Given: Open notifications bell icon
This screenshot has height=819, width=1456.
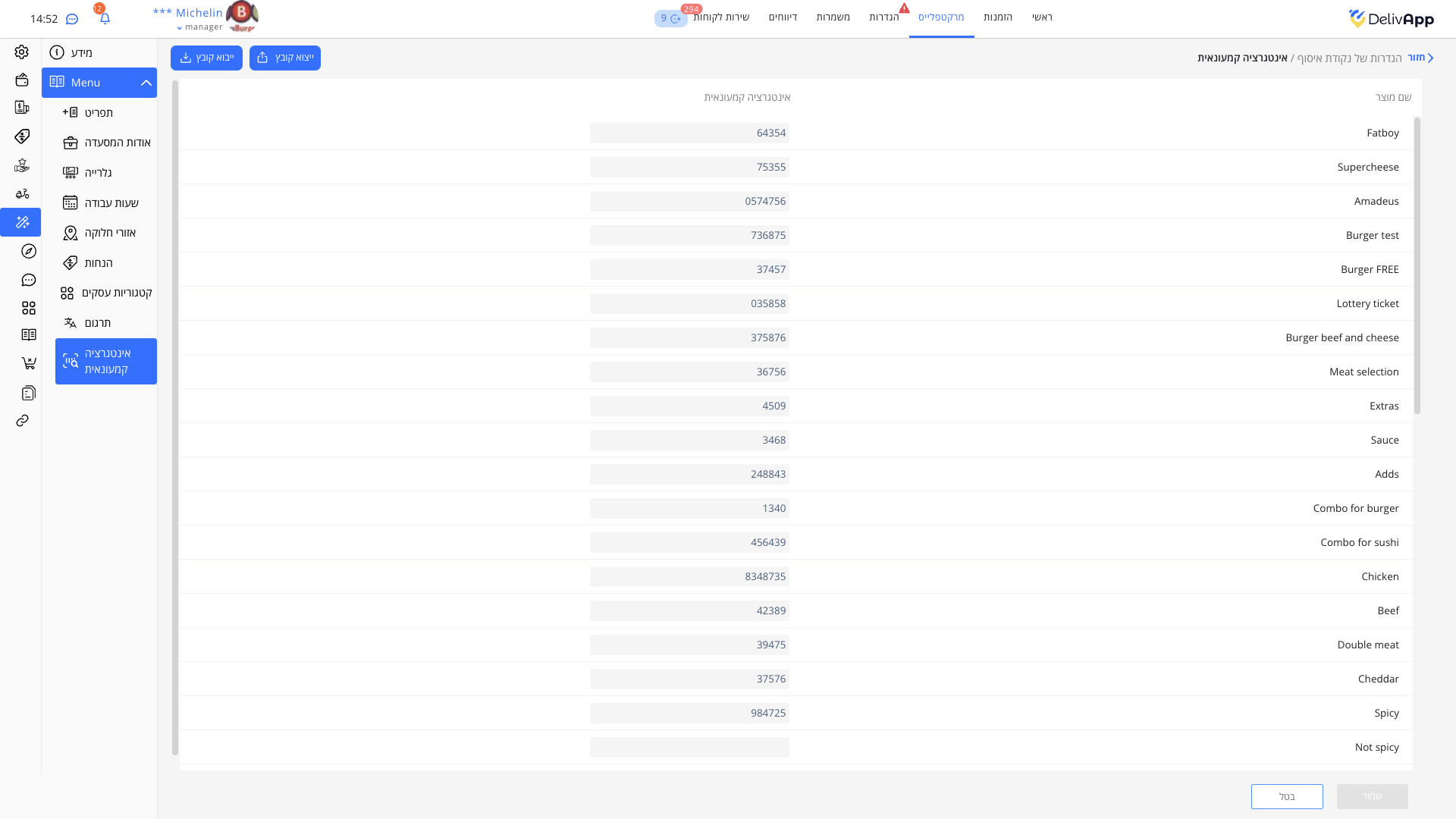Looking at the screenshot, I should (x=105, y=18).
